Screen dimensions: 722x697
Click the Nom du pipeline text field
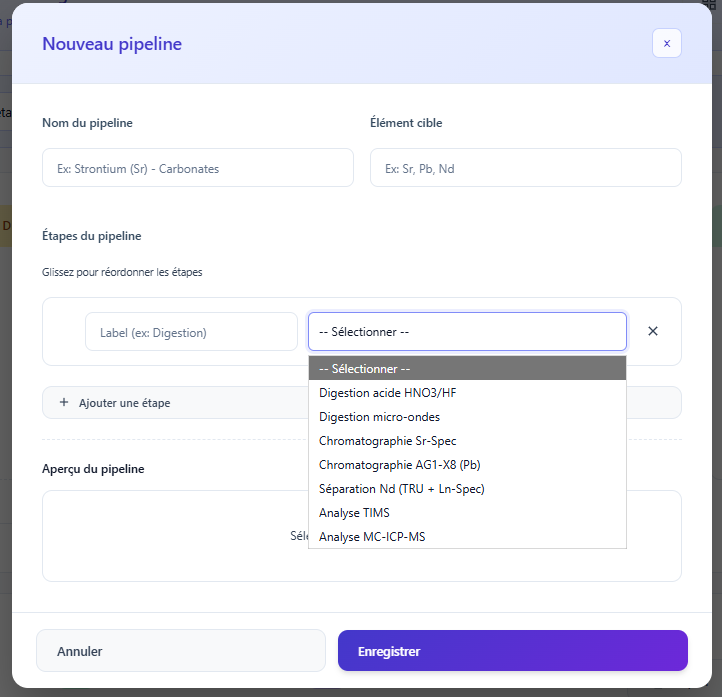[197, 168]
